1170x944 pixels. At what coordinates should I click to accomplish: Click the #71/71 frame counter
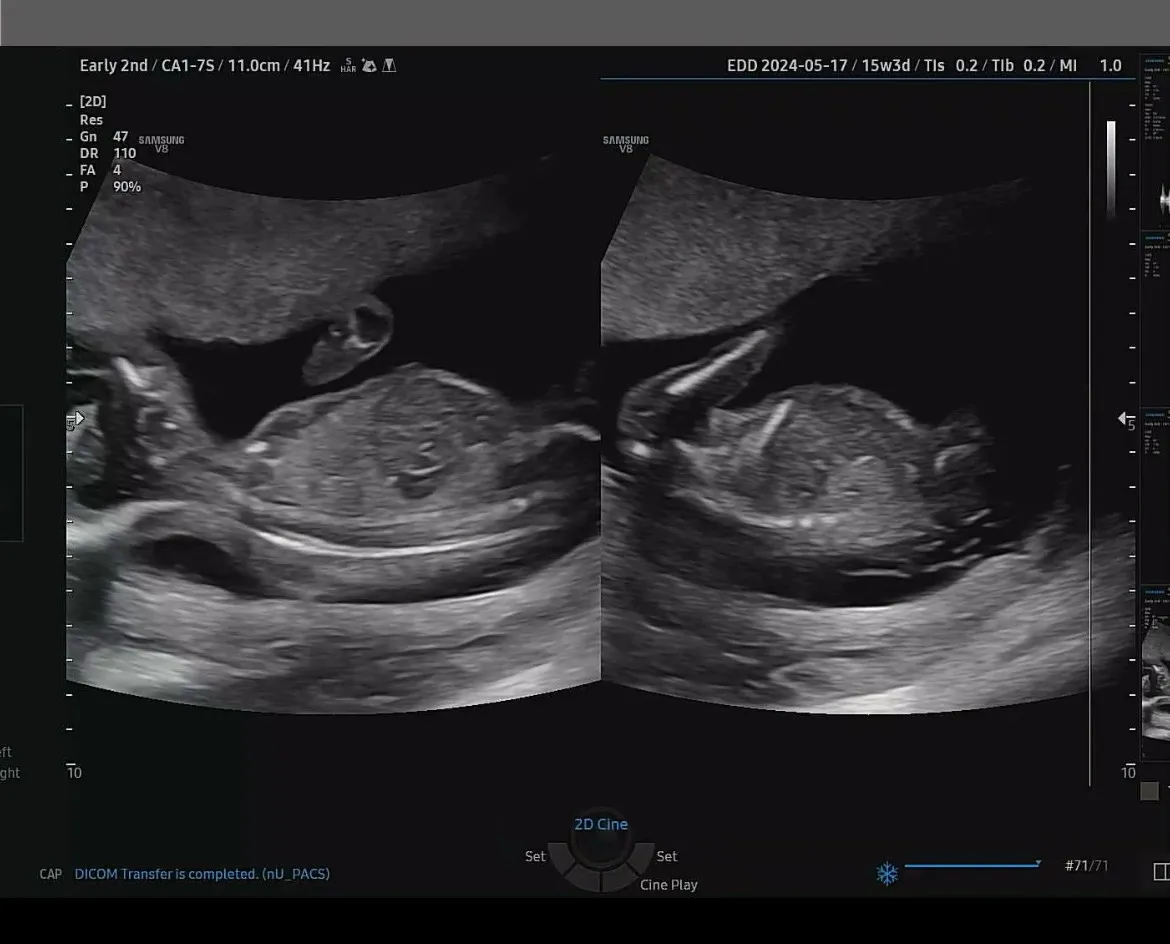tap(1086, 866)
